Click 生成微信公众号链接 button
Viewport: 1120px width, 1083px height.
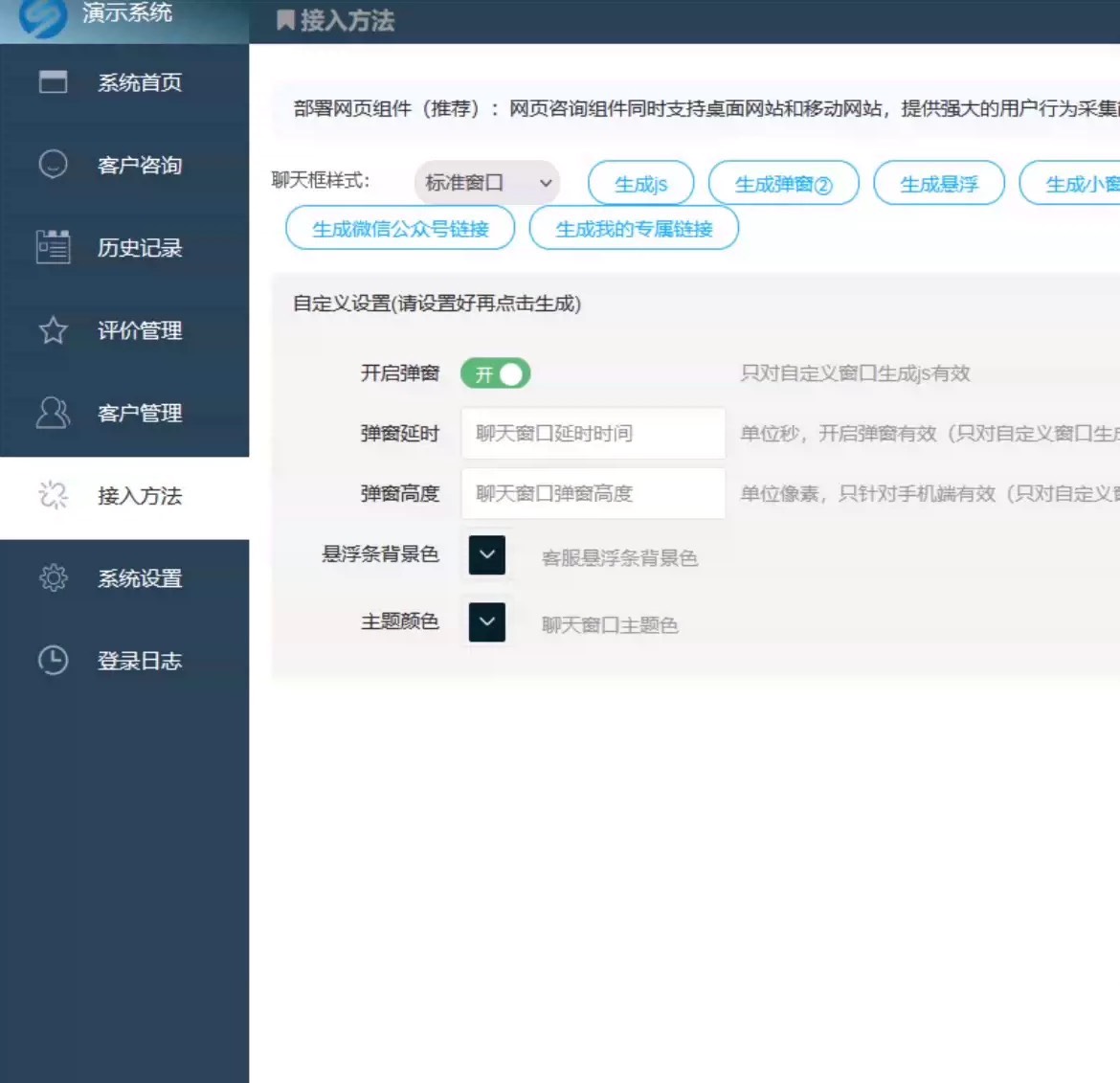click(400, 228)
